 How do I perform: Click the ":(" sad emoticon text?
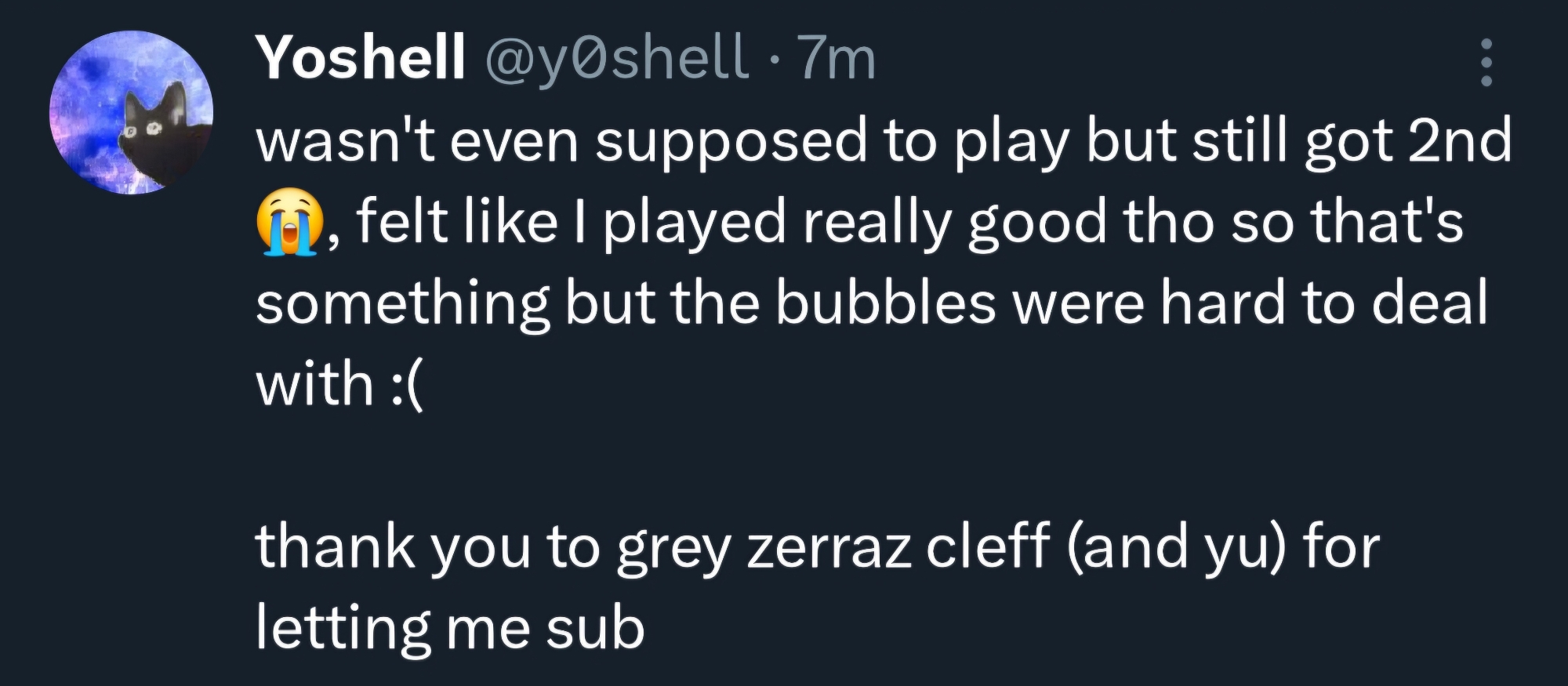coord(405,384)
